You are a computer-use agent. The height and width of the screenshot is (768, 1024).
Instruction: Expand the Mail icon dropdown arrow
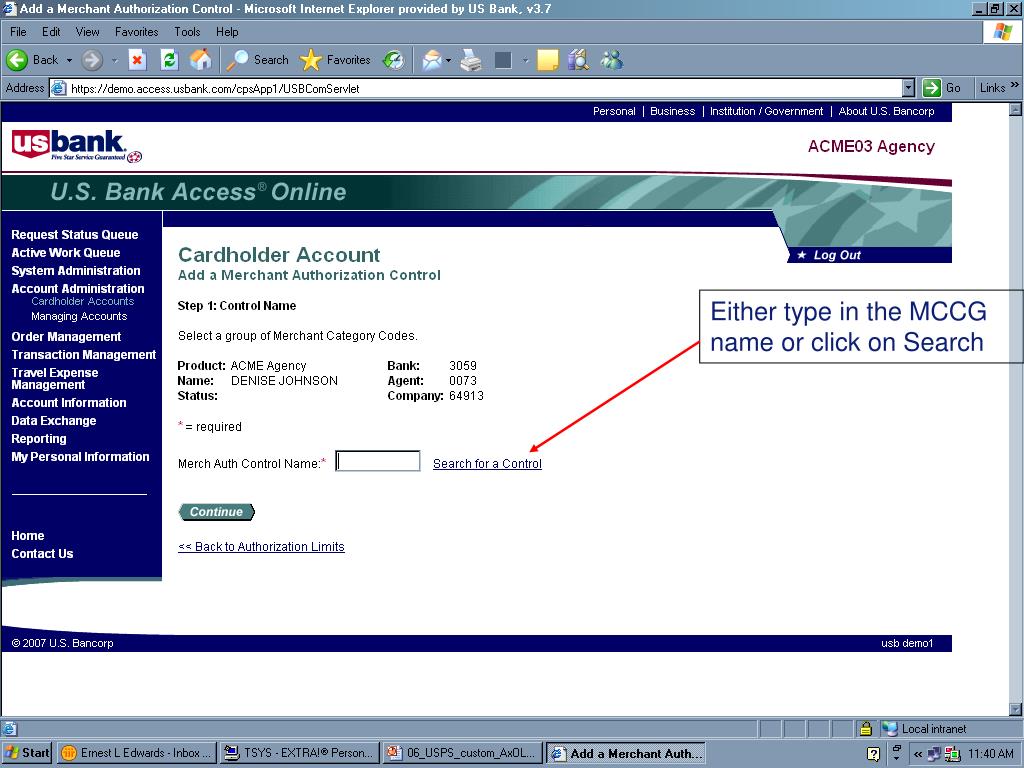click(448, 60)
